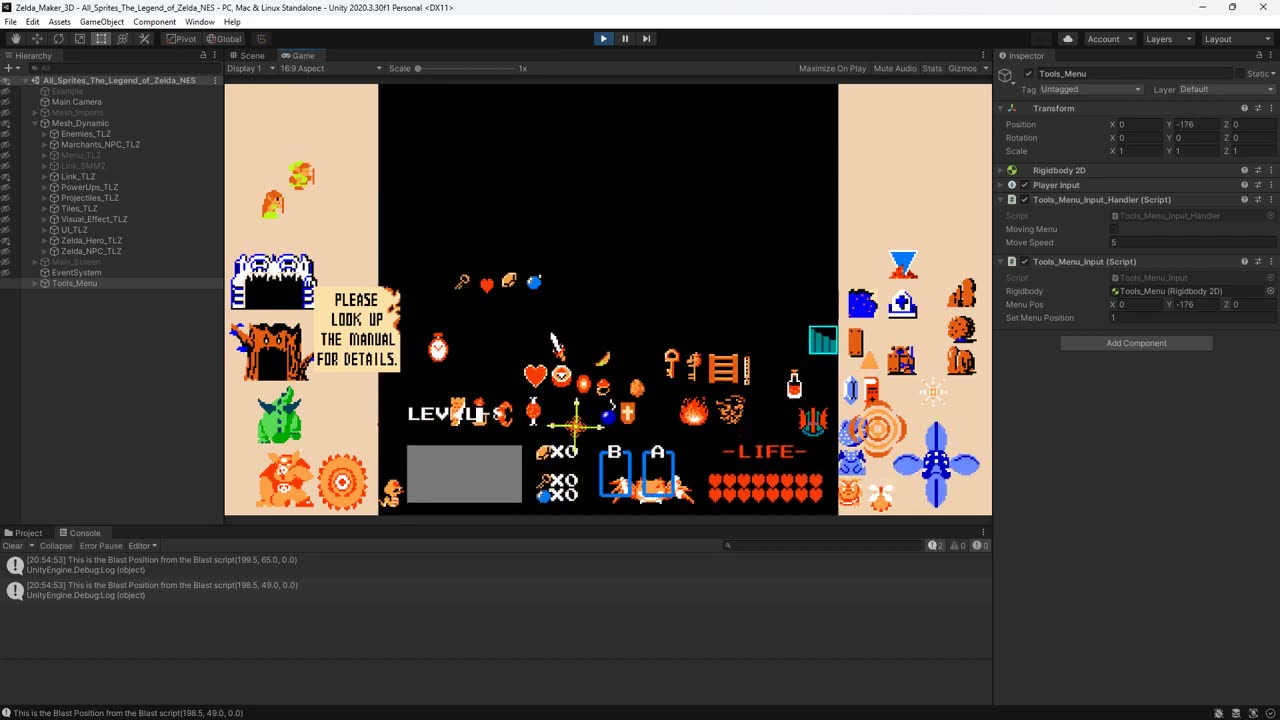Open Rigidbody 2D context menu
The height and width of the screenshot is (720, 1280).
click(x=1271, y=170)
